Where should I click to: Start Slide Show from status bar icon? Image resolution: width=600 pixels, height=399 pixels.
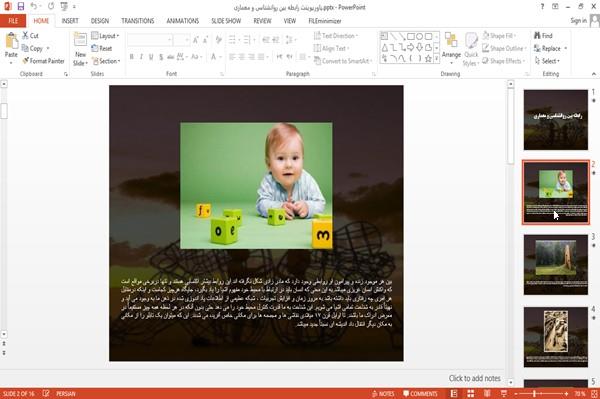tap(504, 394)
